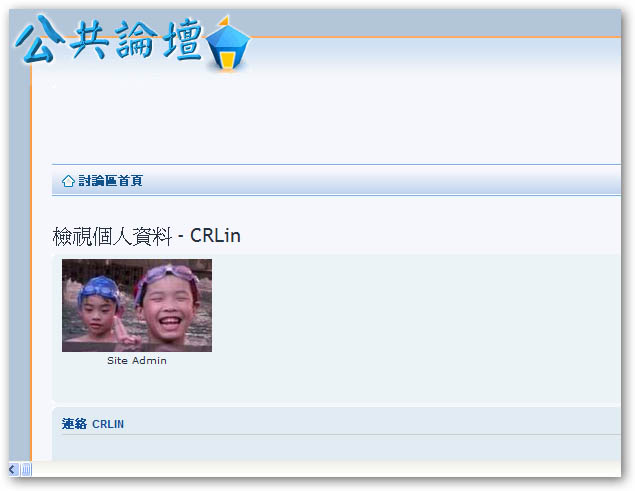Click the horizontal scrollbar thumb grip
635x491 pixels.
pos(26,470)
